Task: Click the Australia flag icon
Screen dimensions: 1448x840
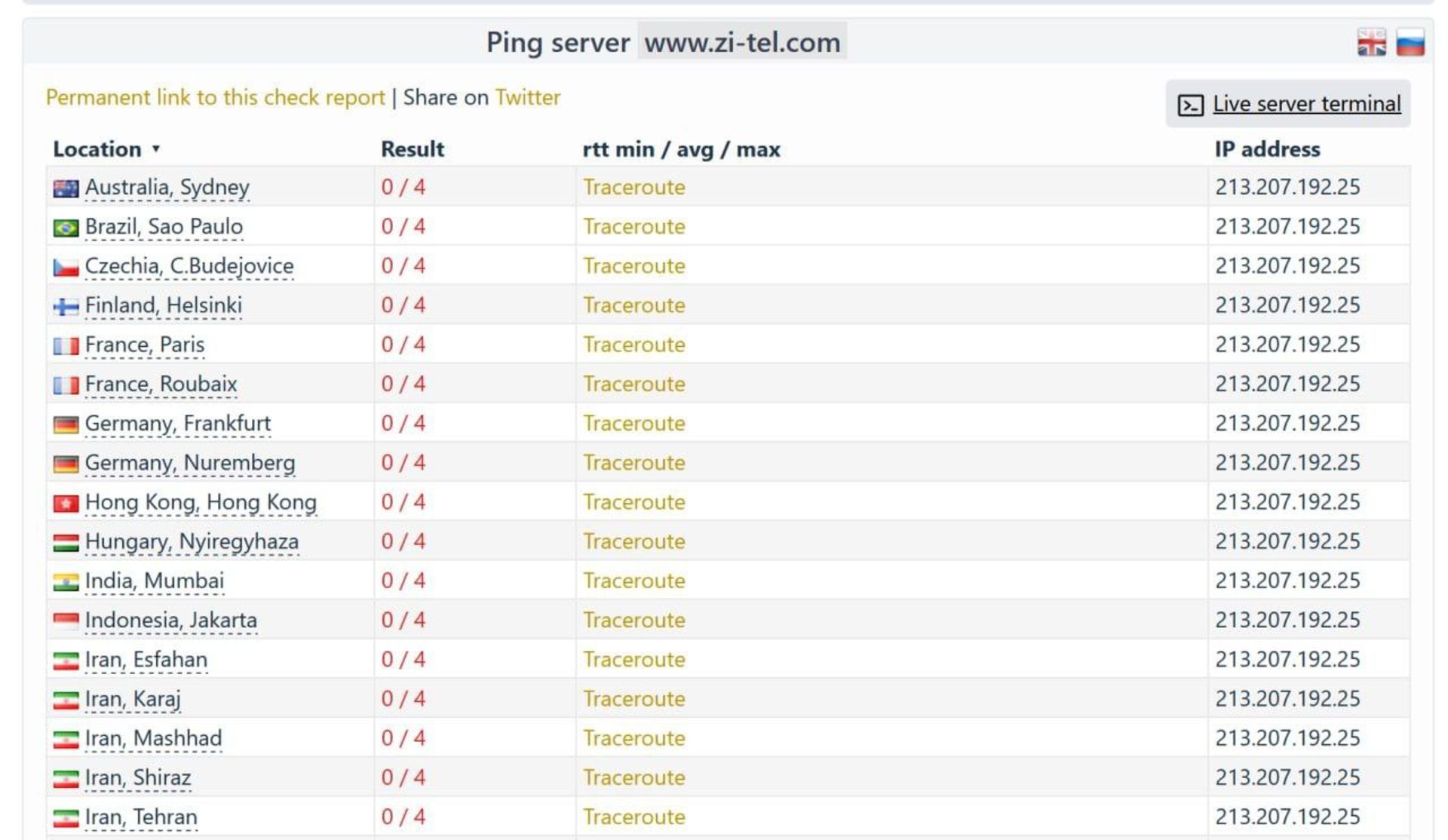Action: (66, 189)
